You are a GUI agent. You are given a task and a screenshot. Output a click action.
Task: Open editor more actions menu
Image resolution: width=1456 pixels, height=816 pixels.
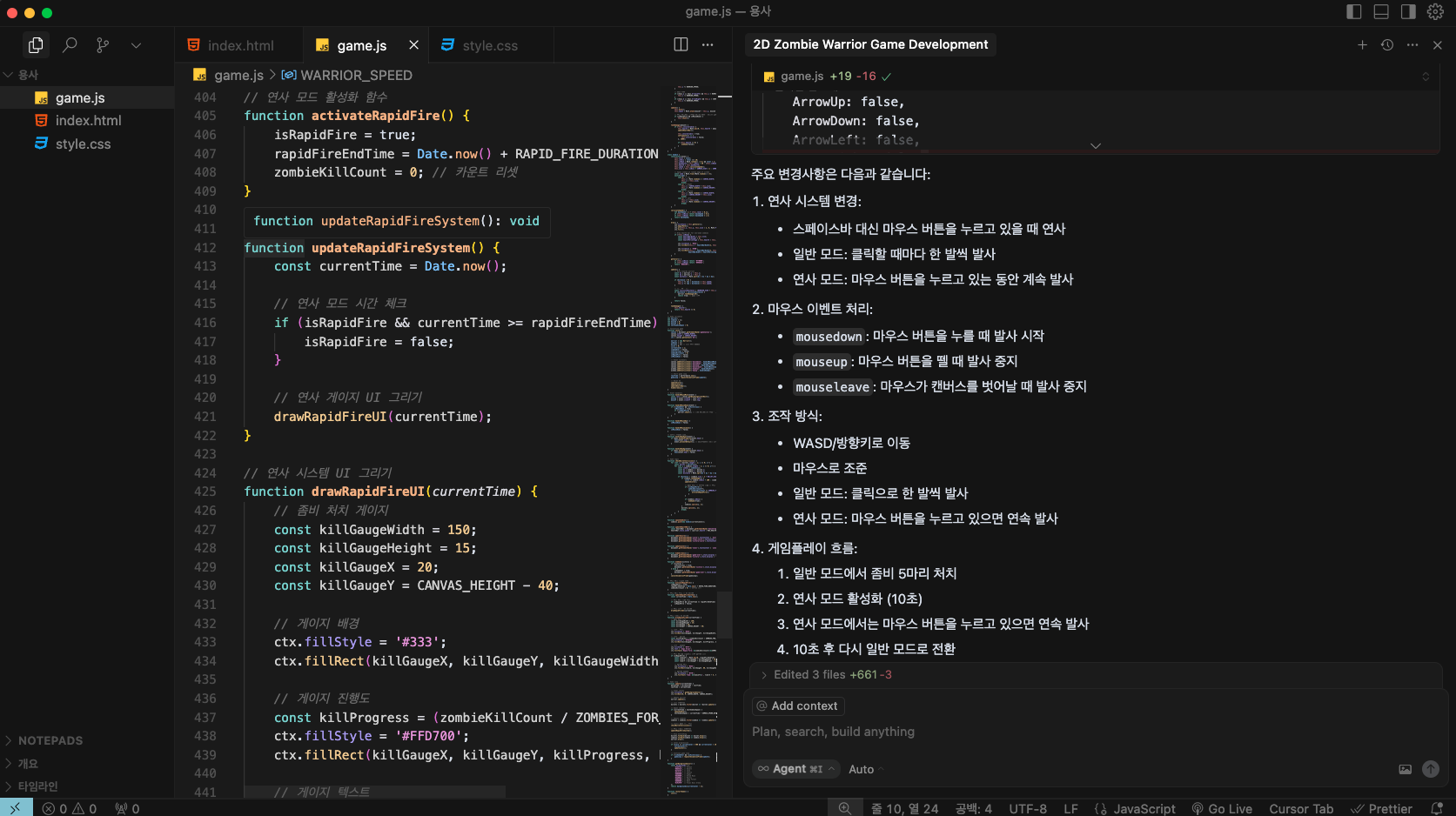point(708,44)
